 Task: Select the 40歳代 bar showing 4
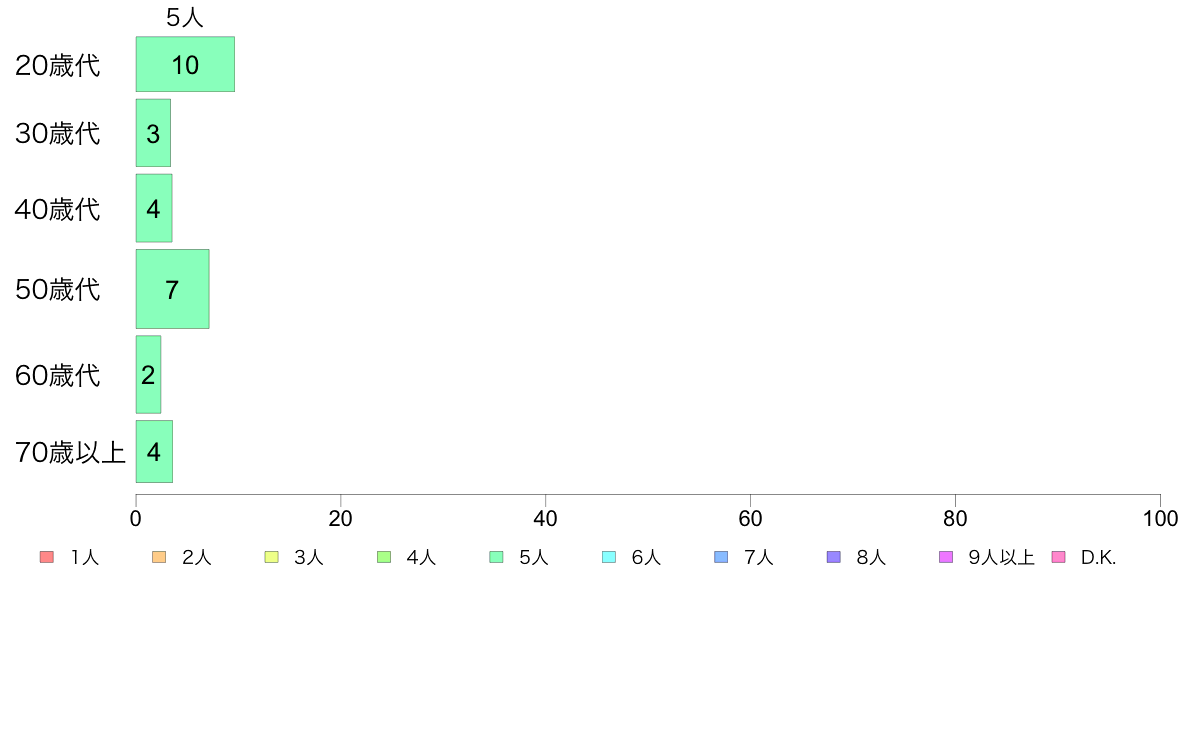154,209
